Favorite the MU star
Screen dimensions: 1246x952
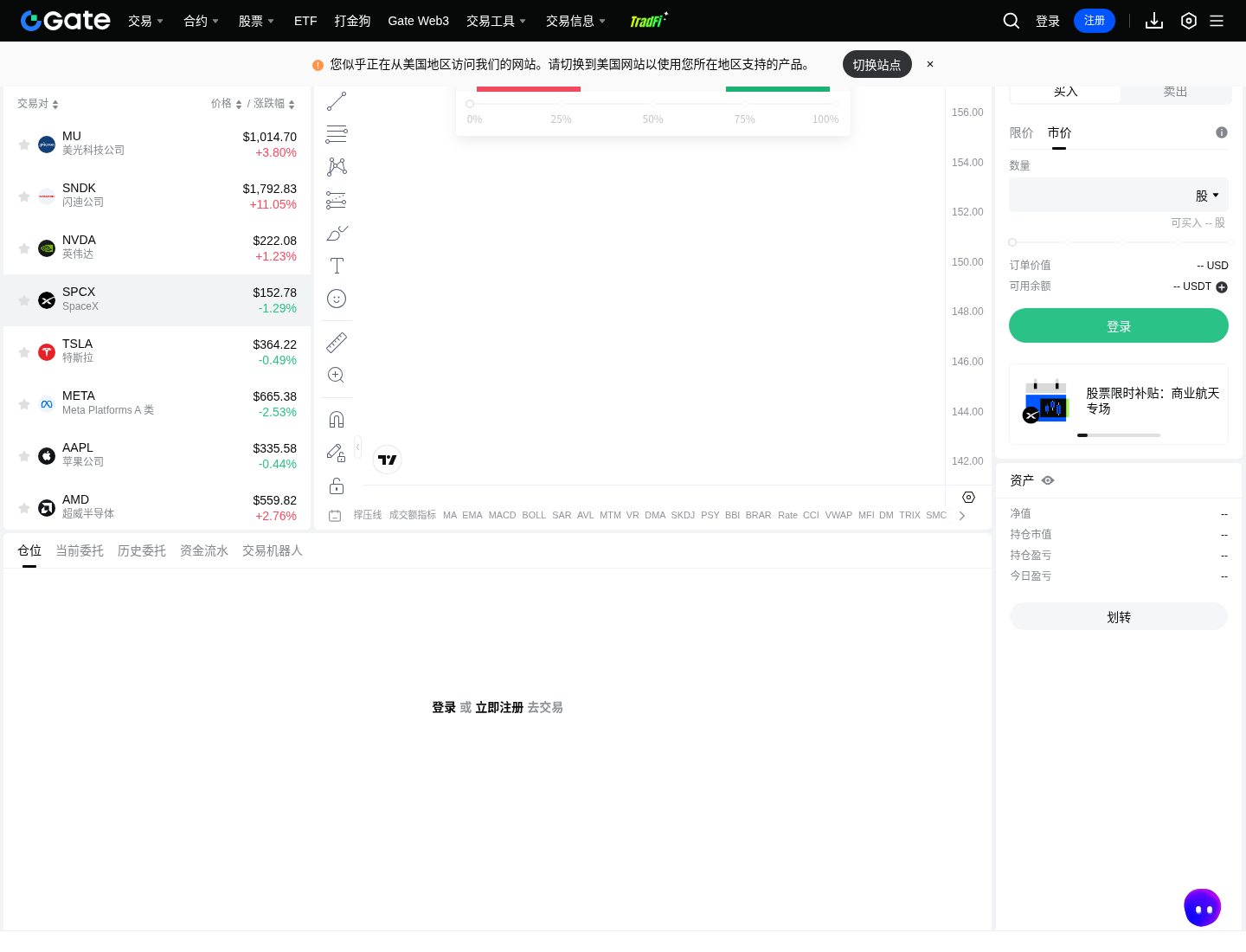point(24,145)
